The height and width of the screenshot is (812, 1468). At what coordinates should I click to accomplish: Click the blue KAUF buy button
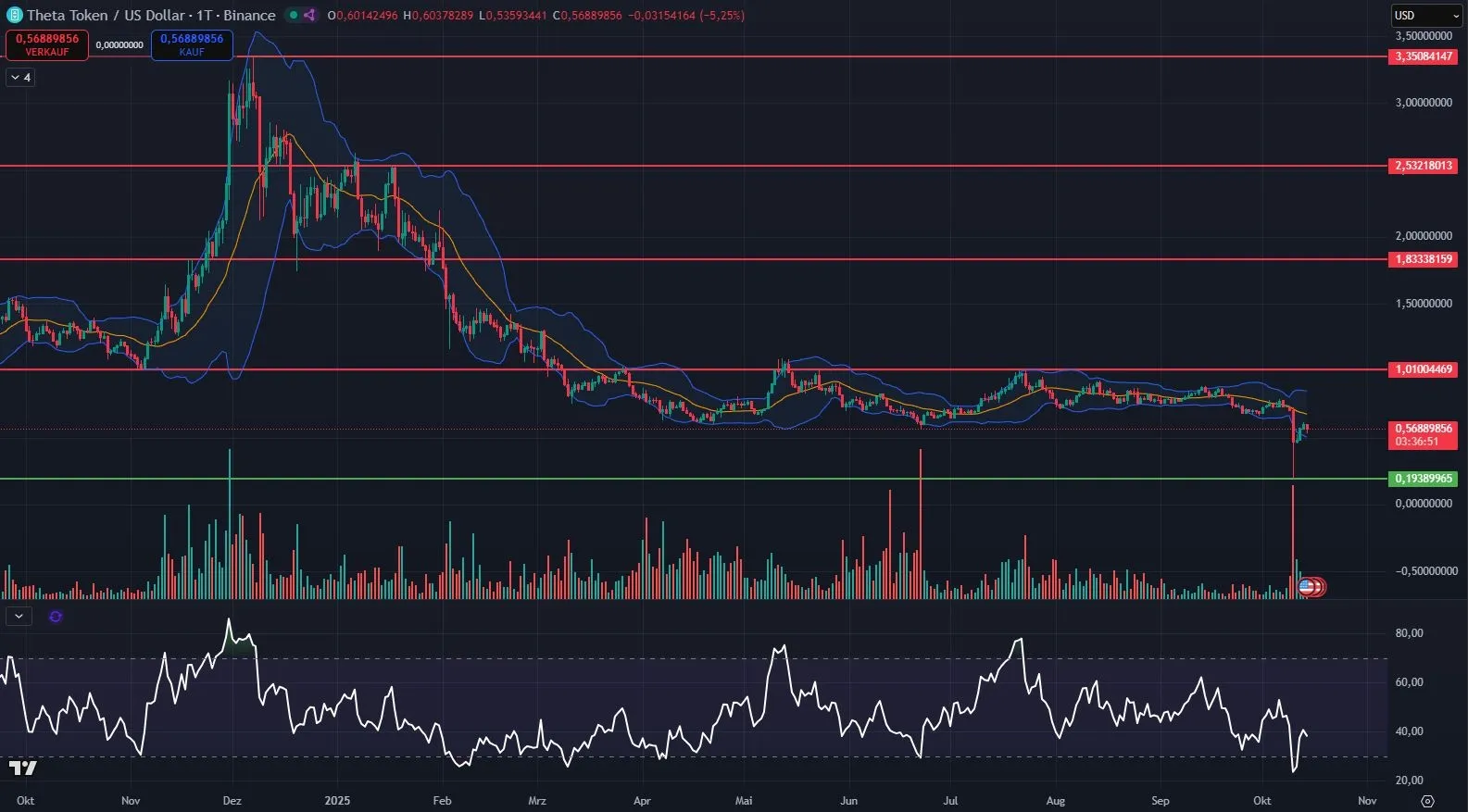click(192, 44)
